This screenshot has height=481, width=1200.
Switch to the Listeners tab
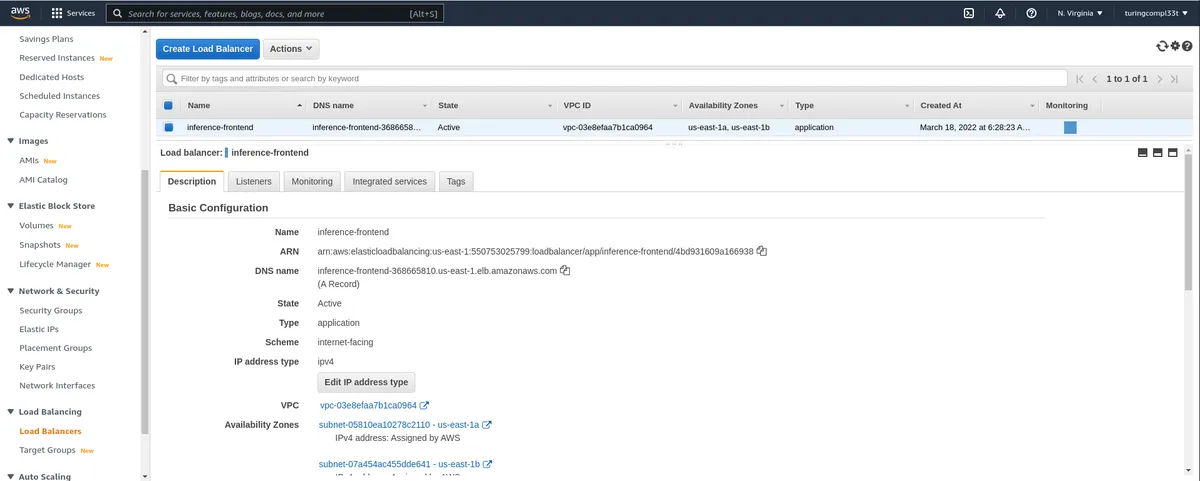(255, 181)
